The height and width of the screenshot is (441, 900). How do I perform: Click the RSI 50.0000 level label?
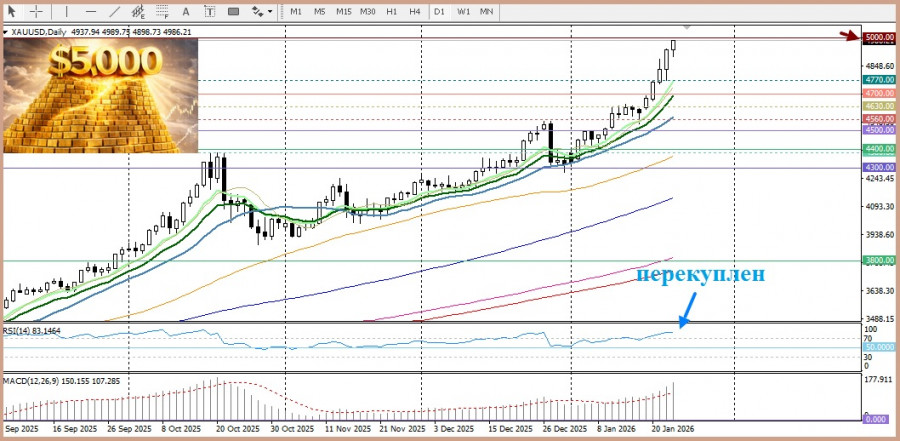coord(880,348)
